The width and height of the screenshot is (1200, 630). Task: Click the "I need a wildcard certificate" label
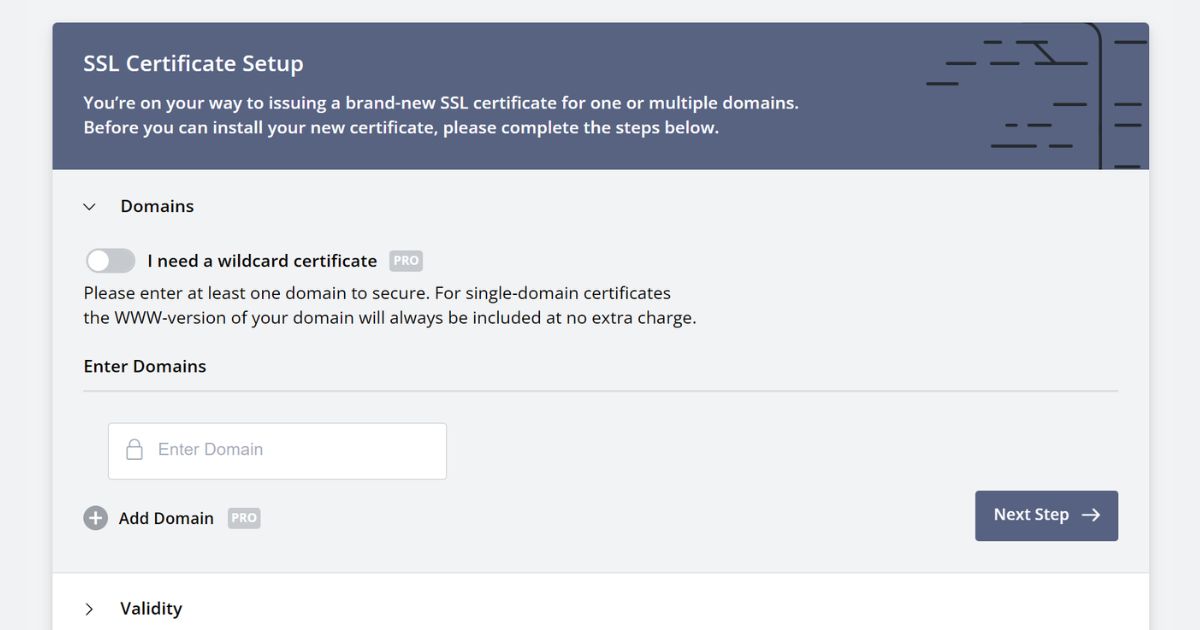pyautogui.click(x=262, y=261)
